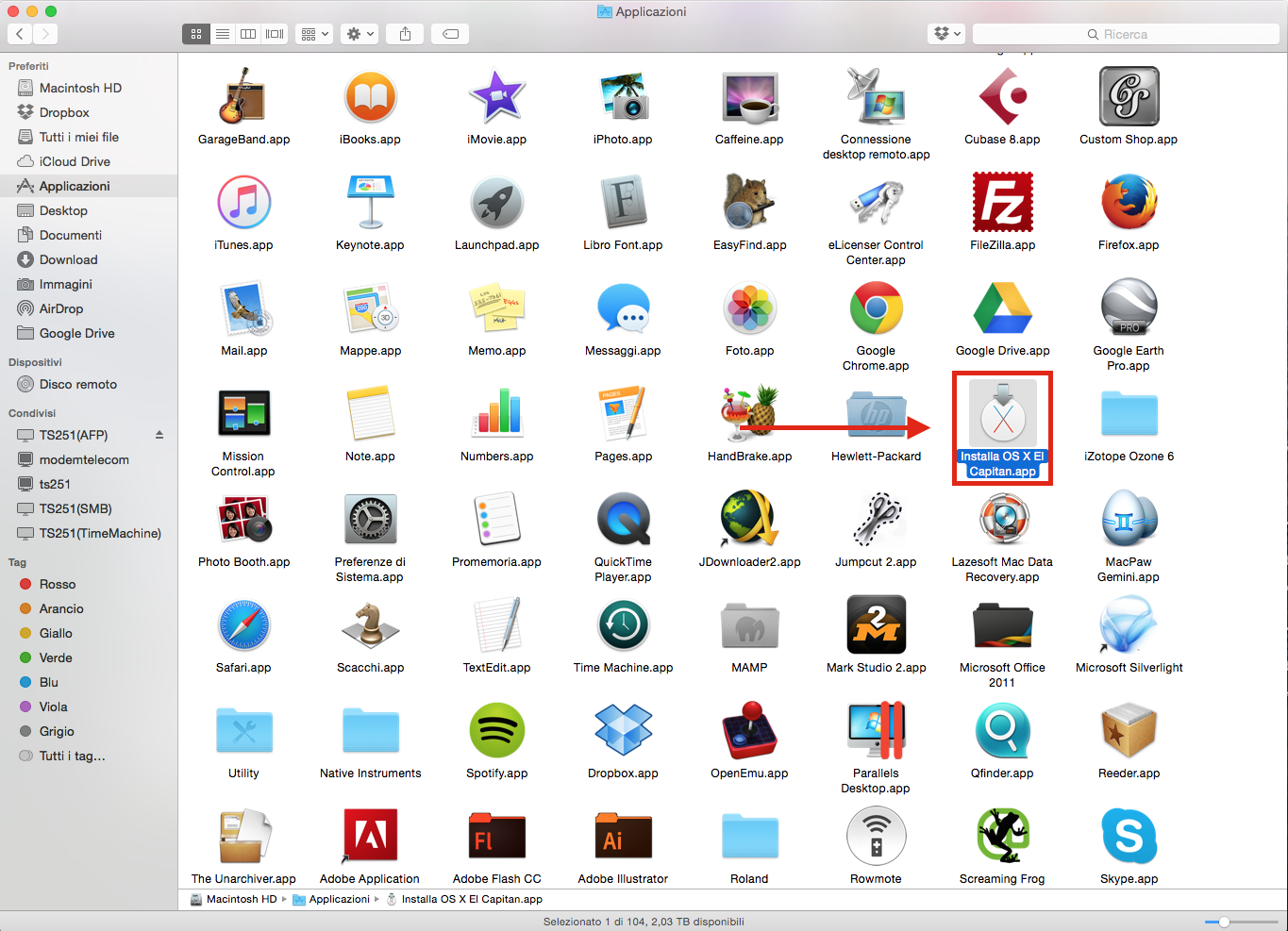Select the Parallels Desktop.app icon
The image size is (1288, 931).
(x=876, y=730)
